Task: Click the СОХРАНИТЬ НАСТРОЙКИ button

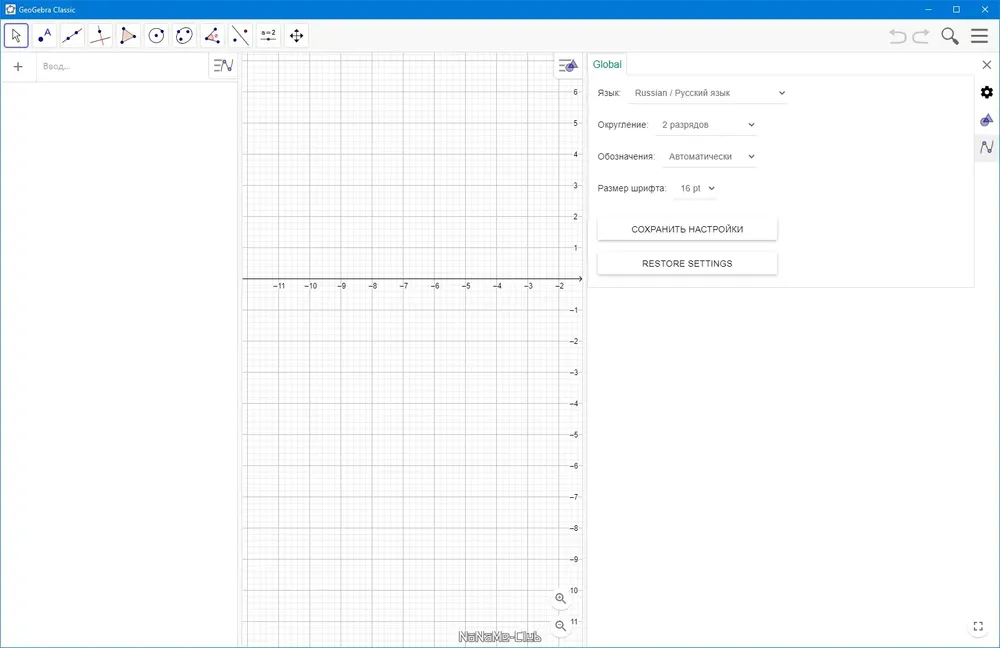Action: pos(687,229)
